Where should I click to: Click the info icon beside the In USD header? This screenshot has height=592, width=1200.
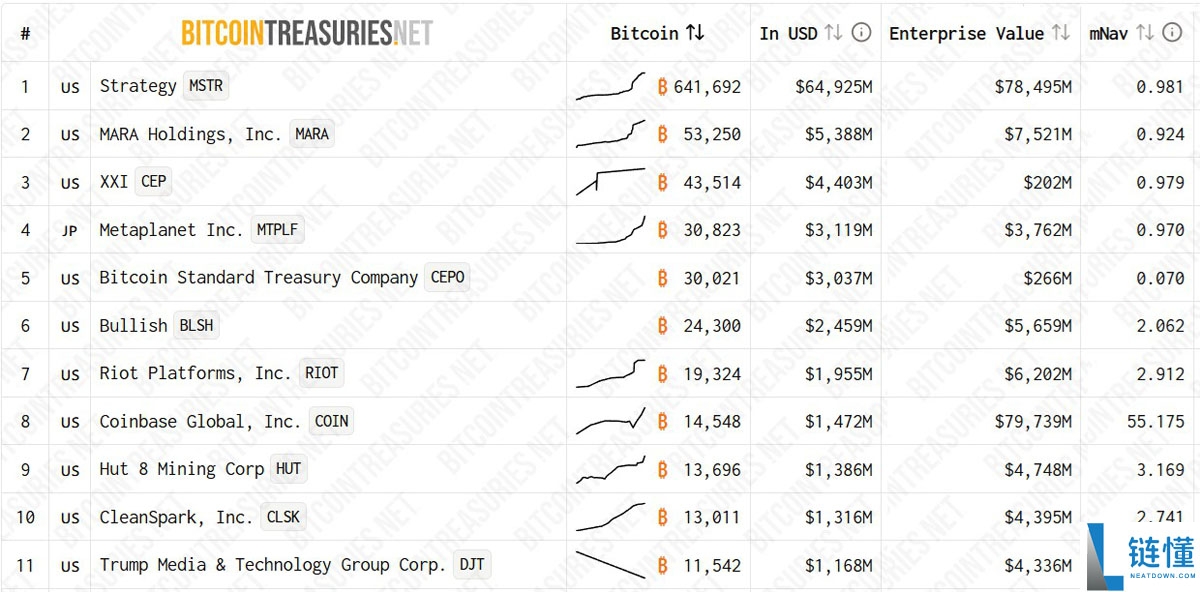pyautogui.click(x=861, y=32)
